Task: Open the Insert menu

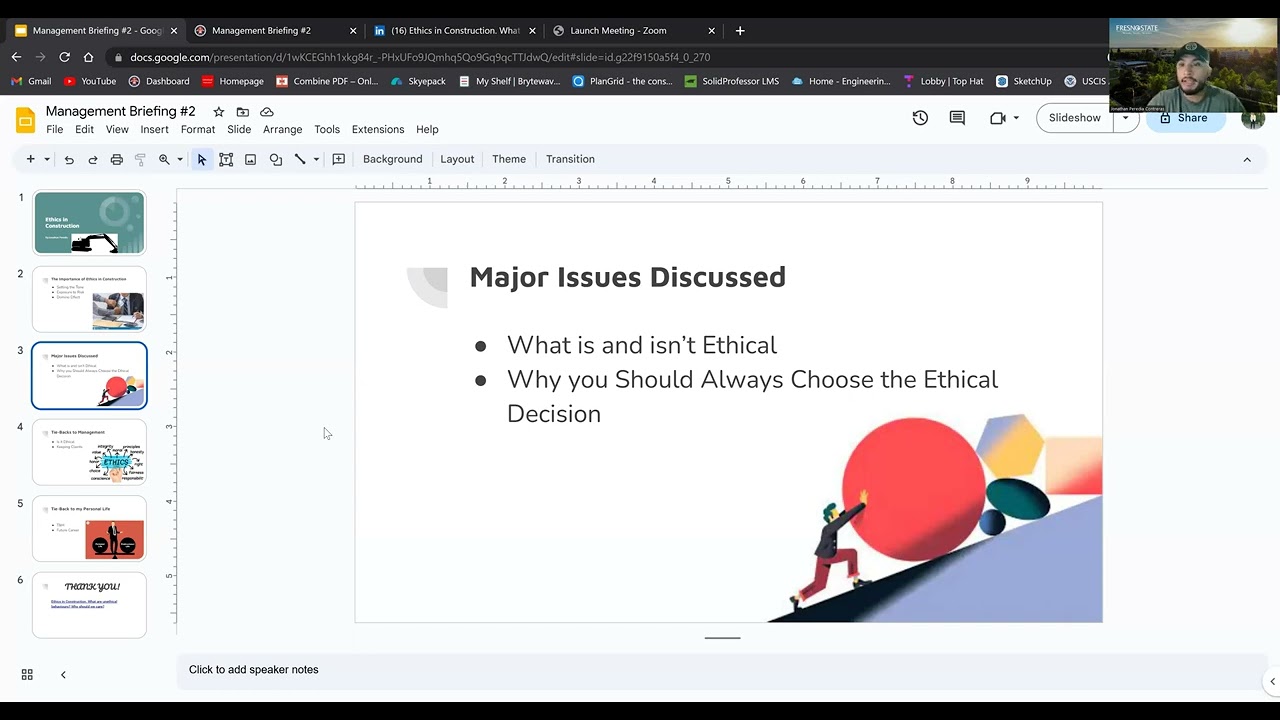Action: tap(154, 129)
